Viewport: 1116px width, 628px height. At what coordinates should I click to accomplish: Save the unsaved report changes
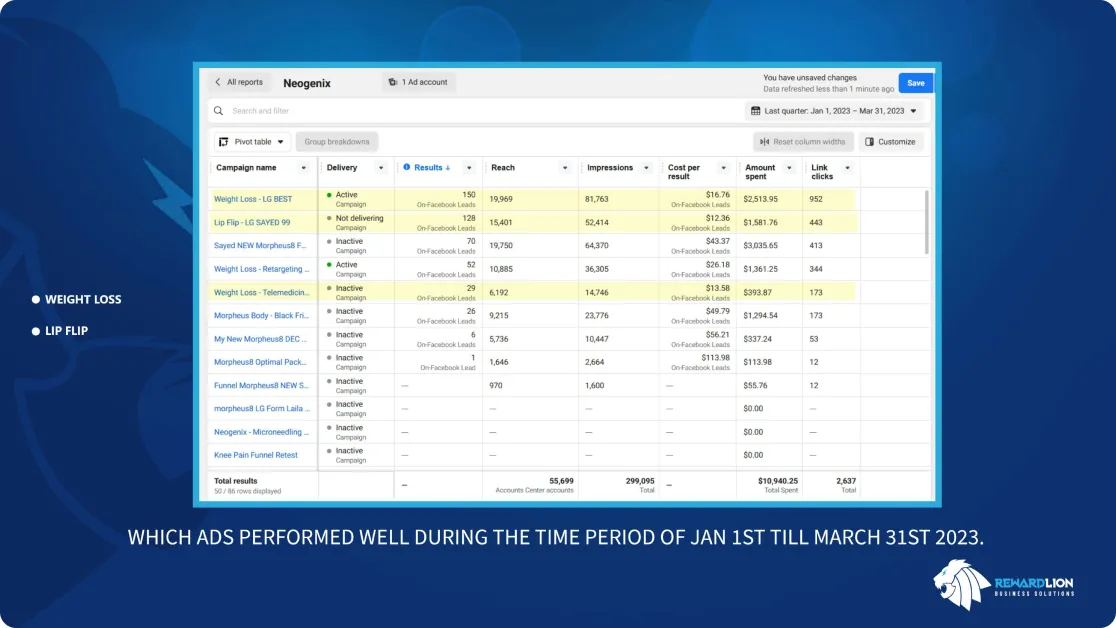[x=915, y=83]
